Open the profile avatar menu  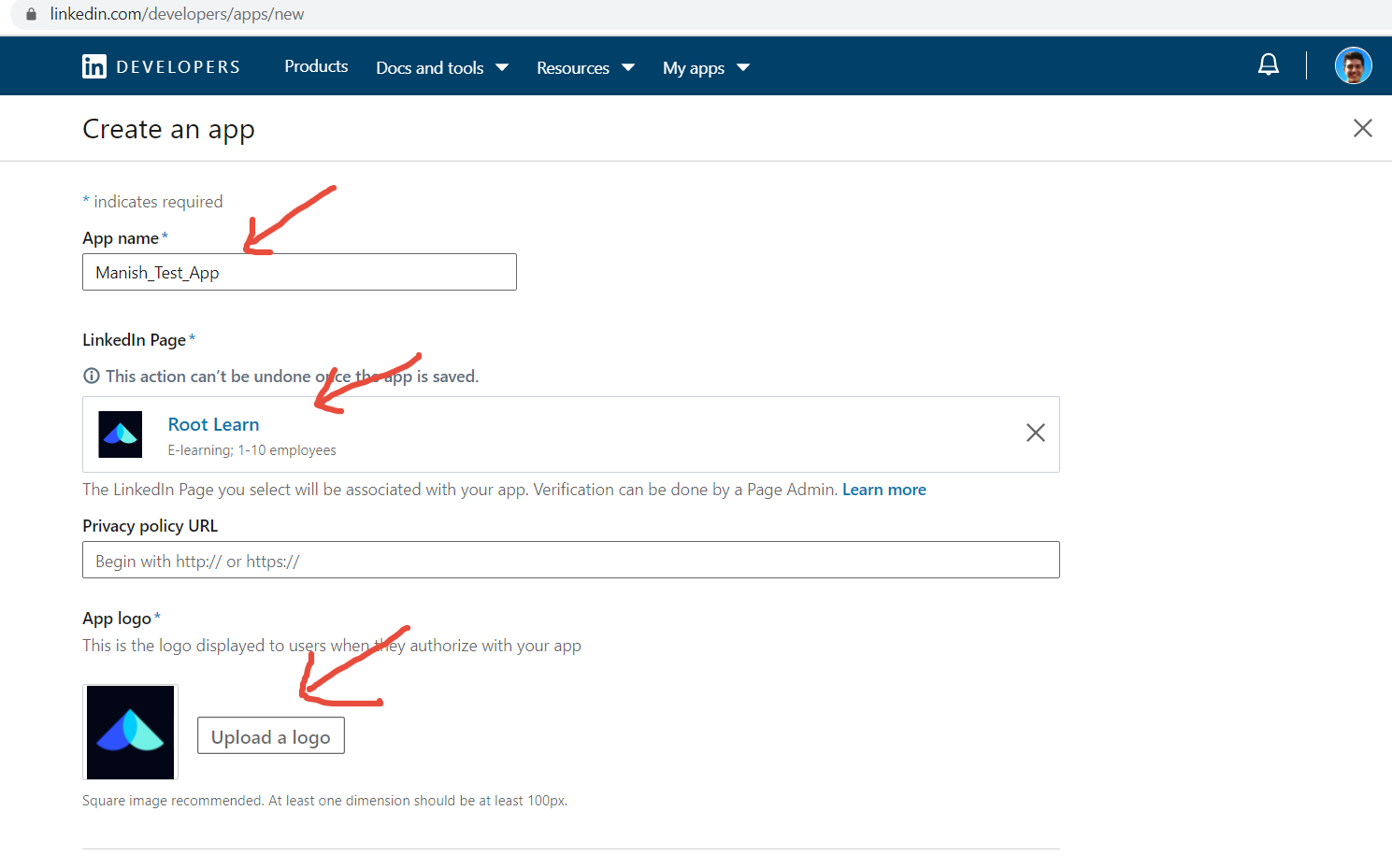[x=1353, y=65]
